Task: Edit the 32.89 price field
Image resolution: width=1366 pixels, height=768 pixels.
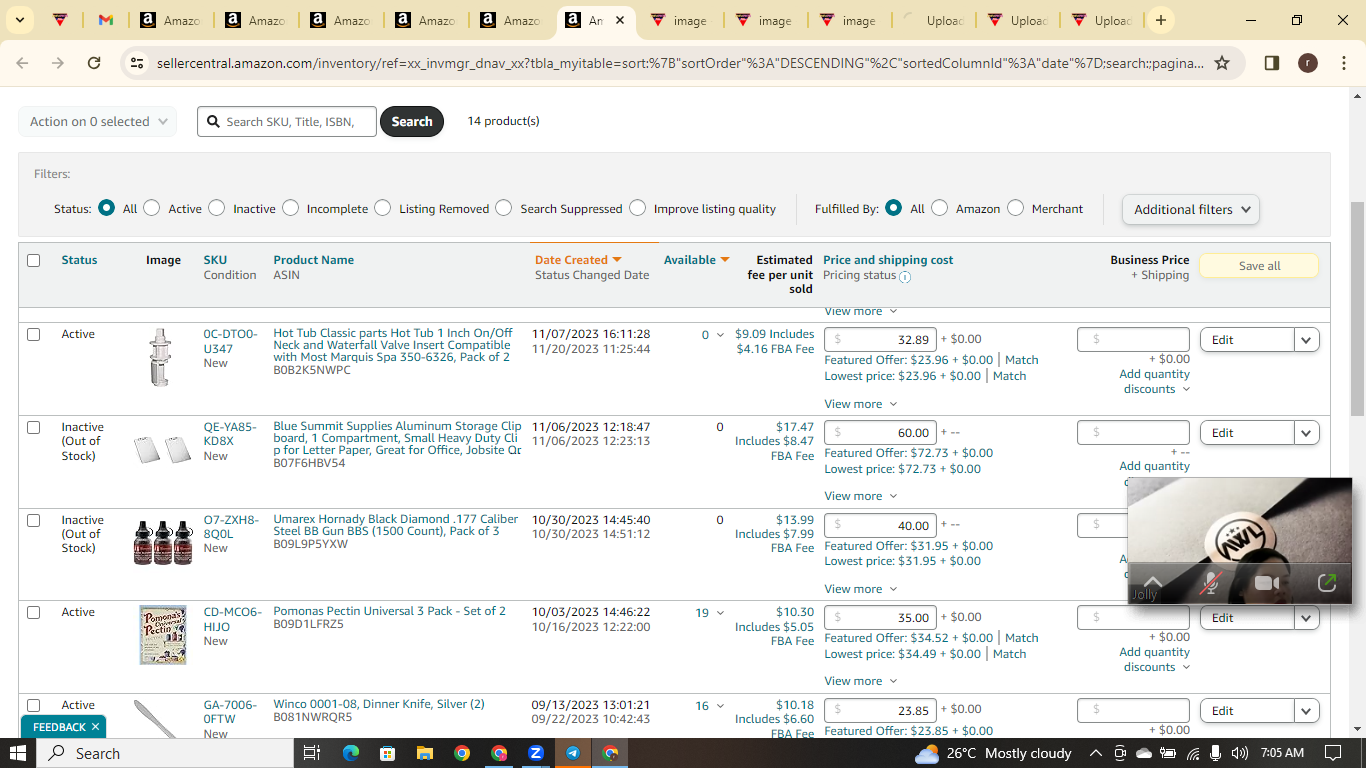Action: [880, 340]
